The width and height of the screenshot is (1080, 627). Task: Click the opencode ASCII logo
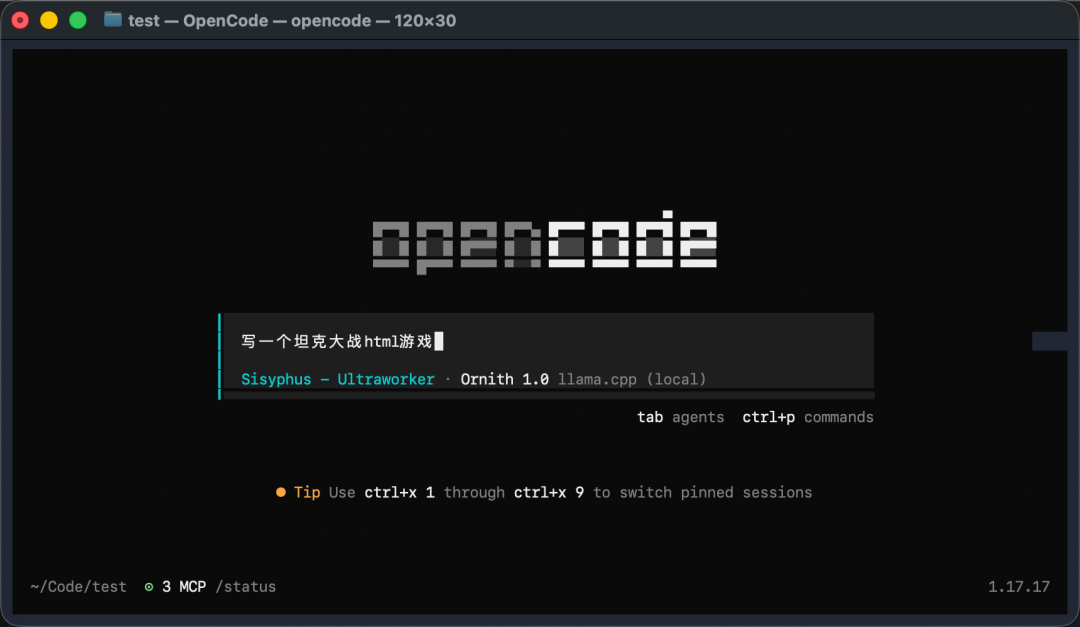pos(545,242)
